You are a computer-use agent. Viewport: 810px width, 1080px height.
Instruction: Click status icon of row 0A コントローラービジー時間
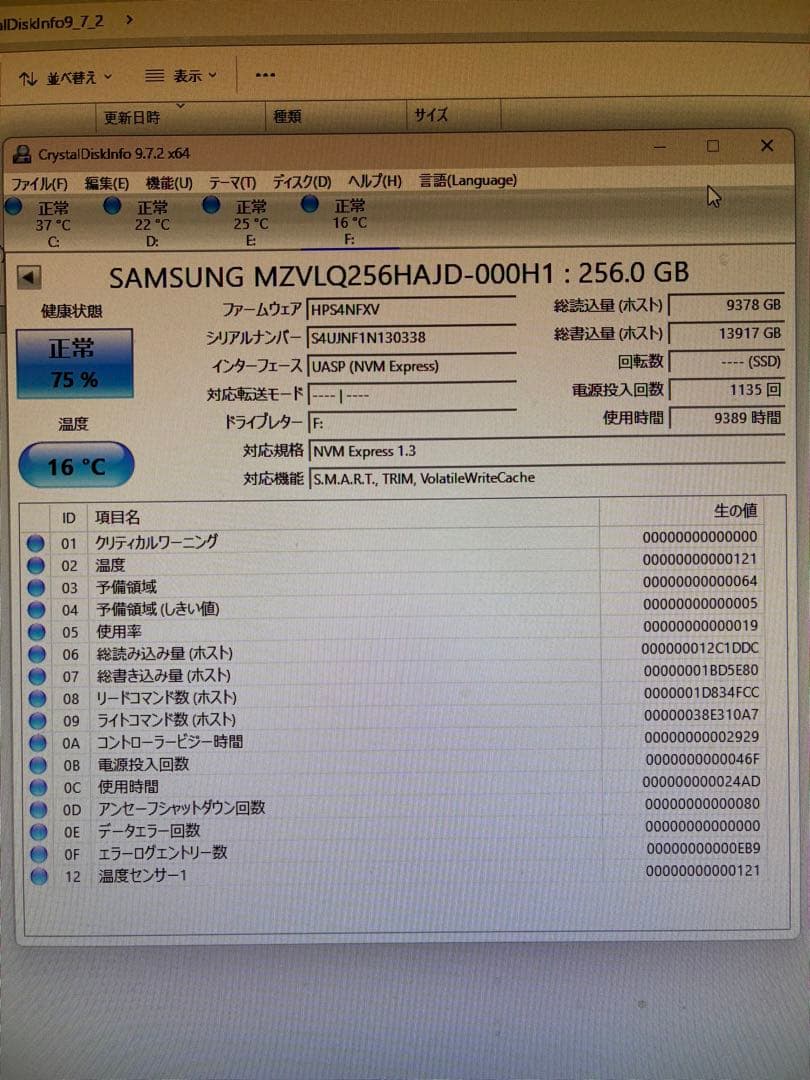tap(38, 742)
